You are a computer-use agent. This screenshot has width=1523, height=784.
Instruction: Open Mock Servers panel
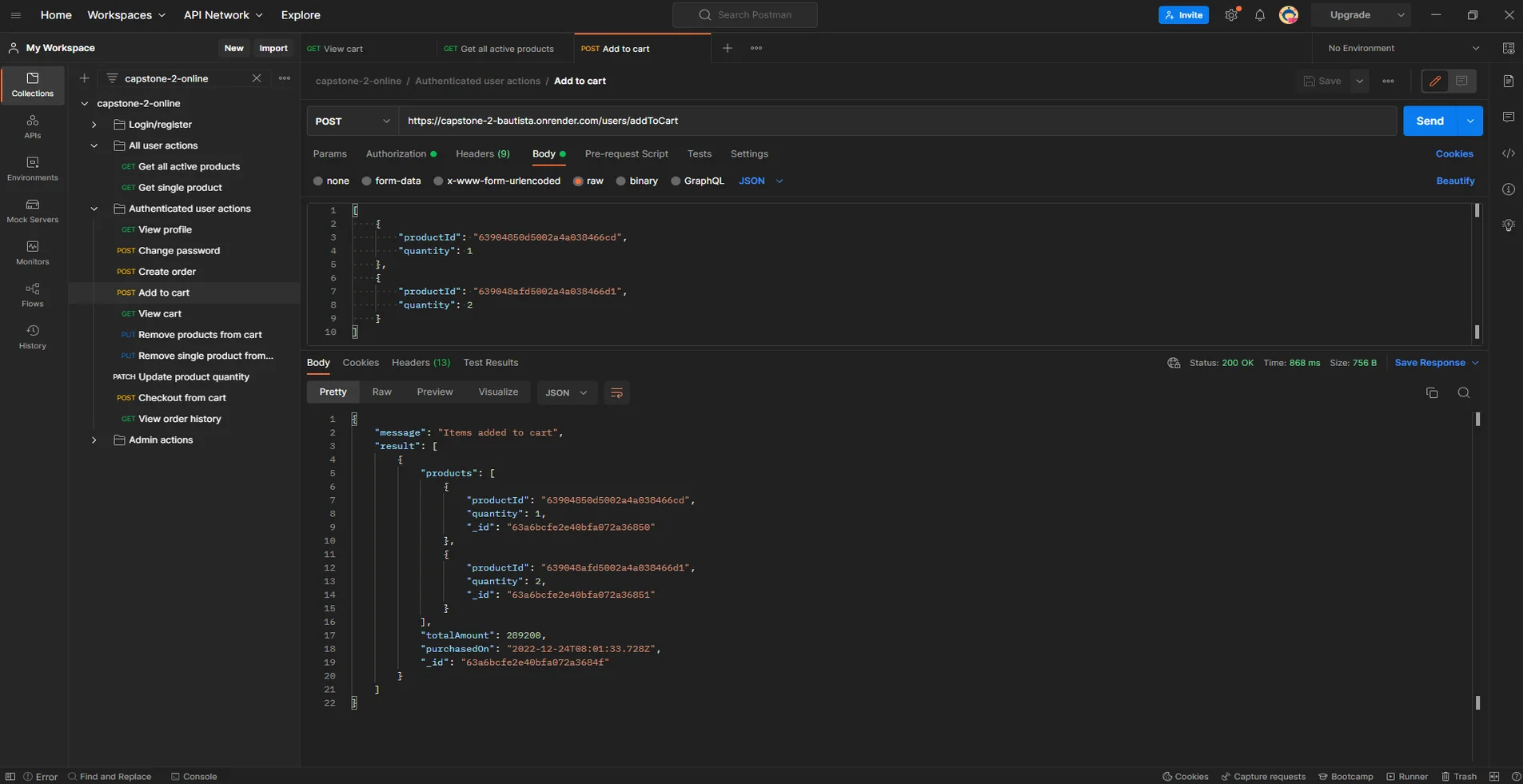[x=31, y=209]
